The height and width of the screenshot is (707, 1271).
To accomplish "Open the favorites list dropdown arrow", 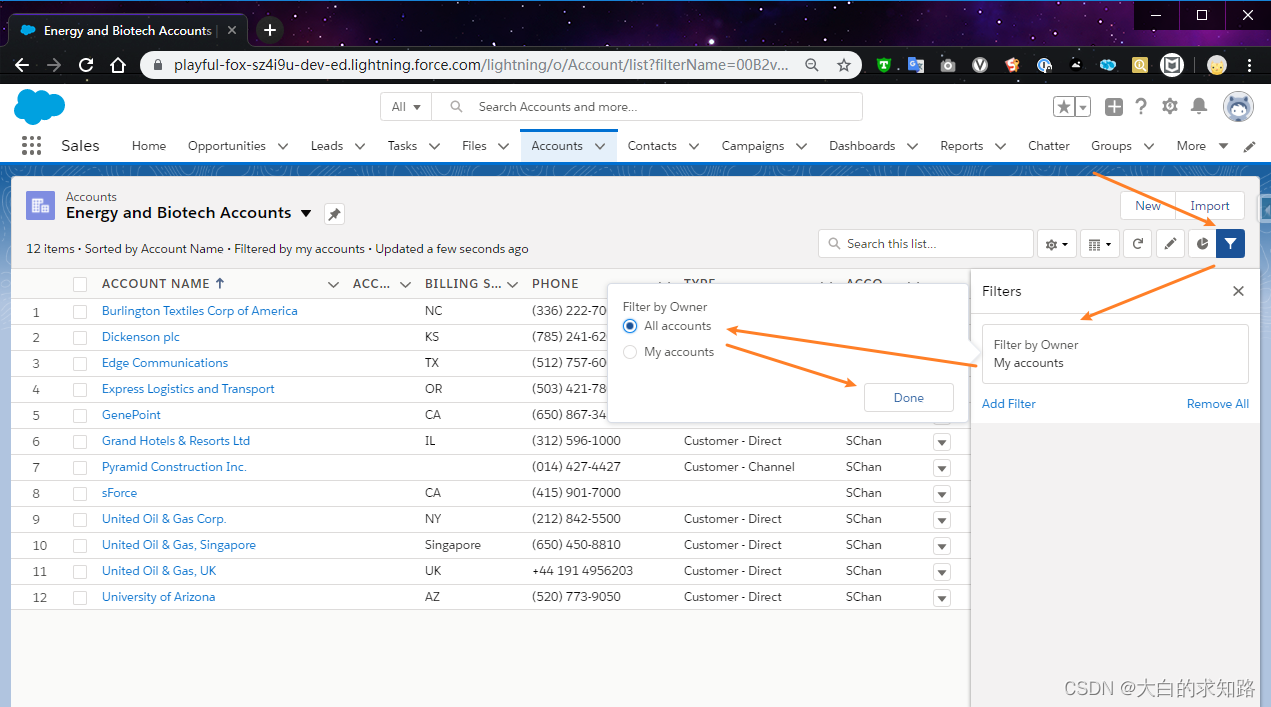I will (1083, 106).
